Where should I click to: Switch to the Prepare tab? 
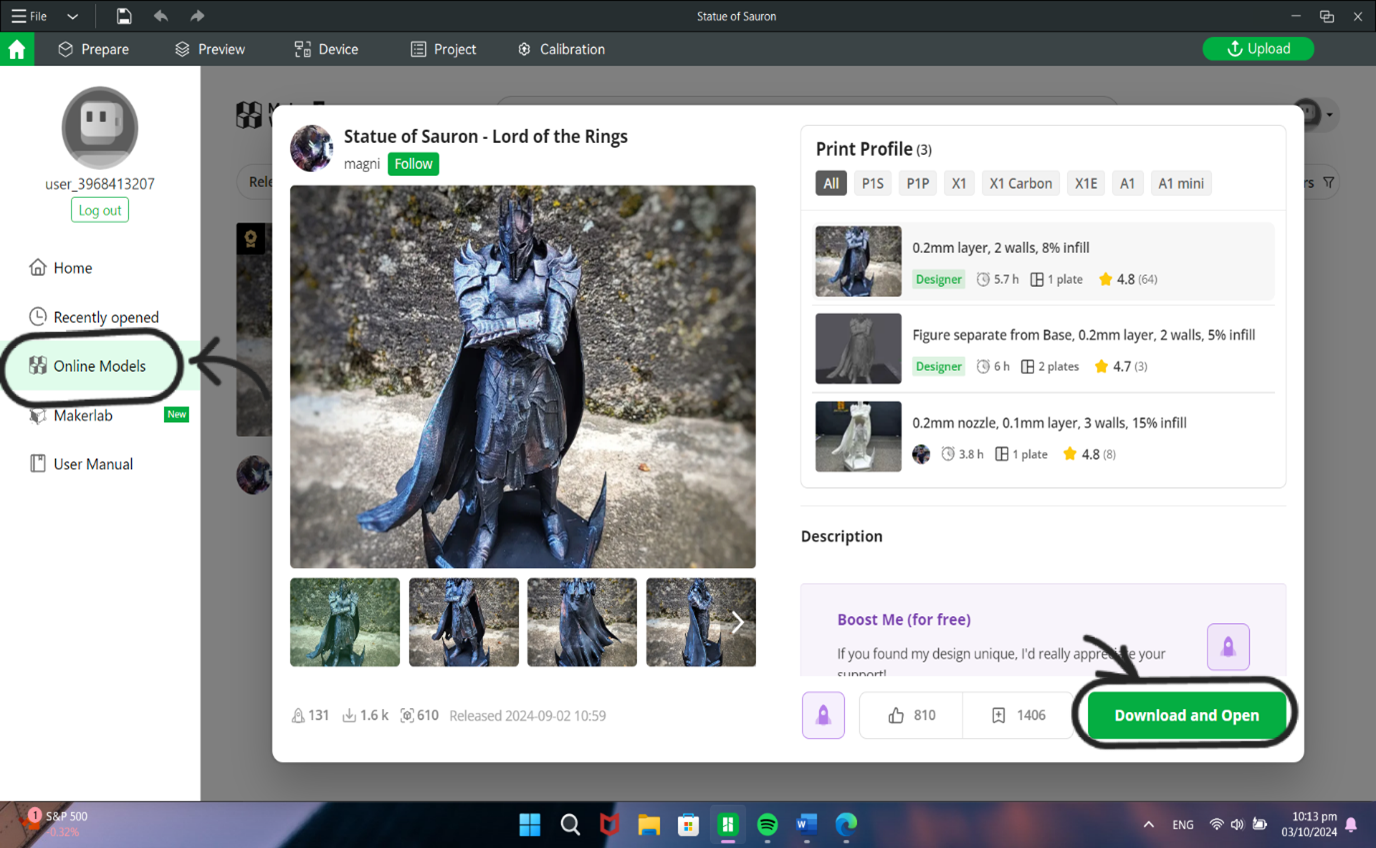coord(93,49)
